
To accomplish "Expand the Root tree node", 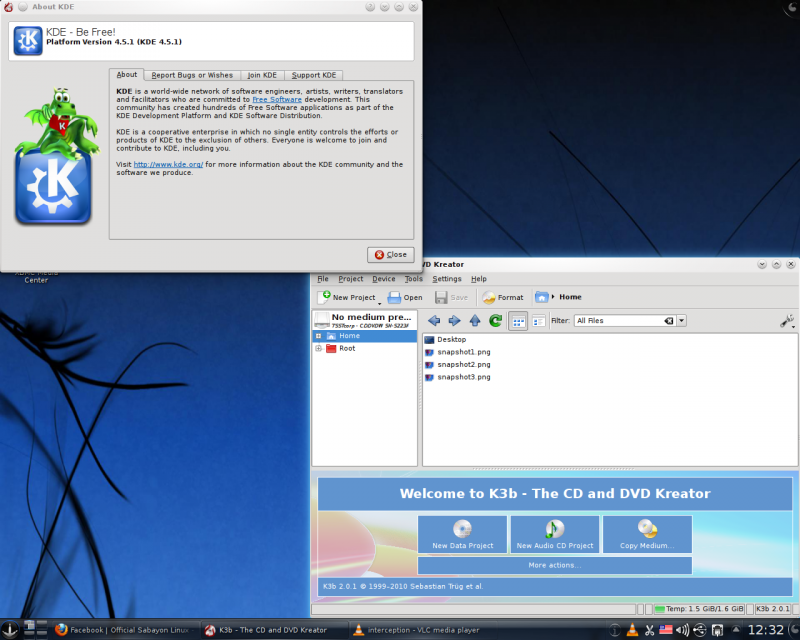I will click(318, 349).
